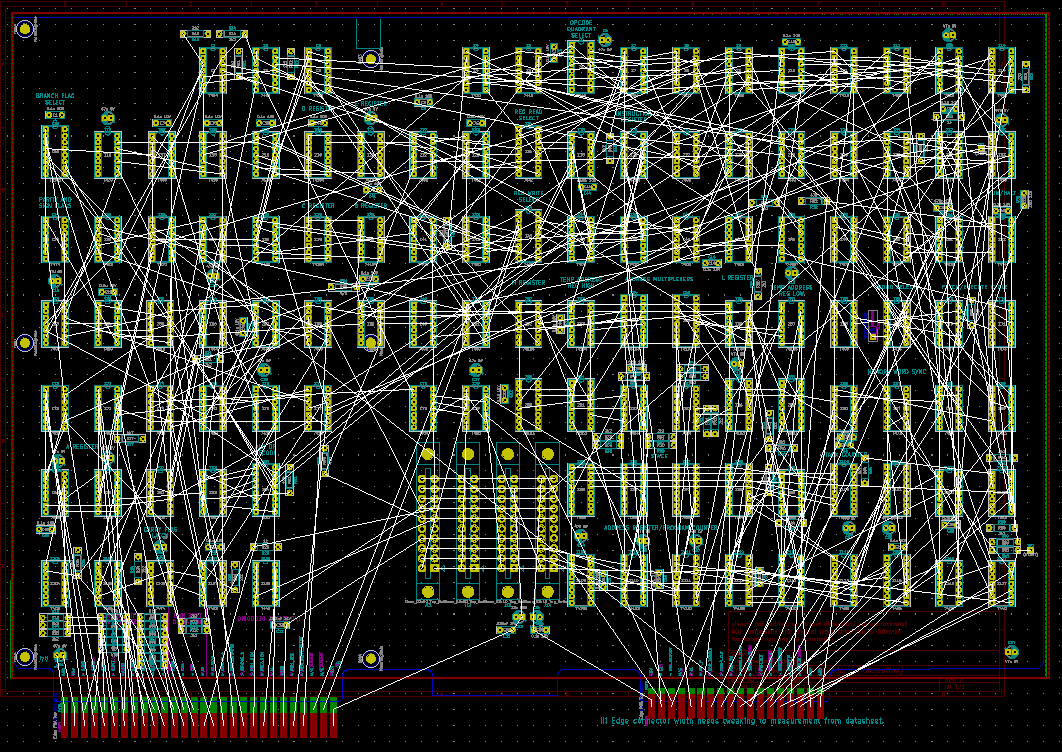Select the C REGISTER text label
The height and width of the screenshot is (752, 1062).
tap(318, 205)
